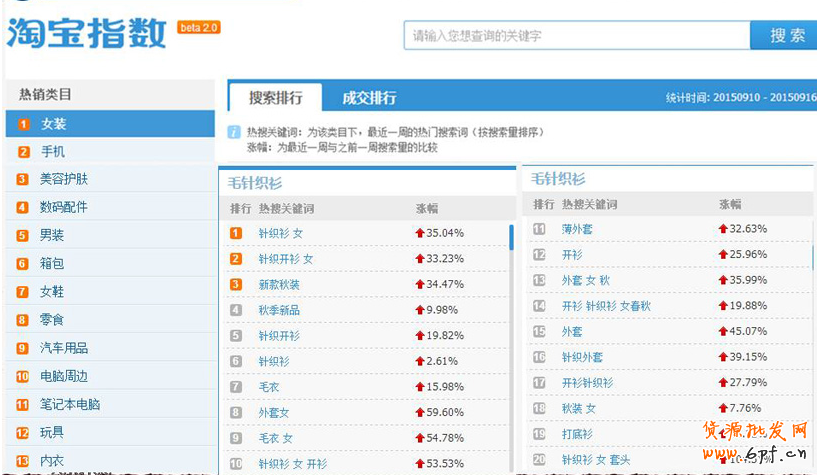Open keyword 开衫针织衫
The height and width of the screenshot is (475, 817).
click(x=587, y=383)
